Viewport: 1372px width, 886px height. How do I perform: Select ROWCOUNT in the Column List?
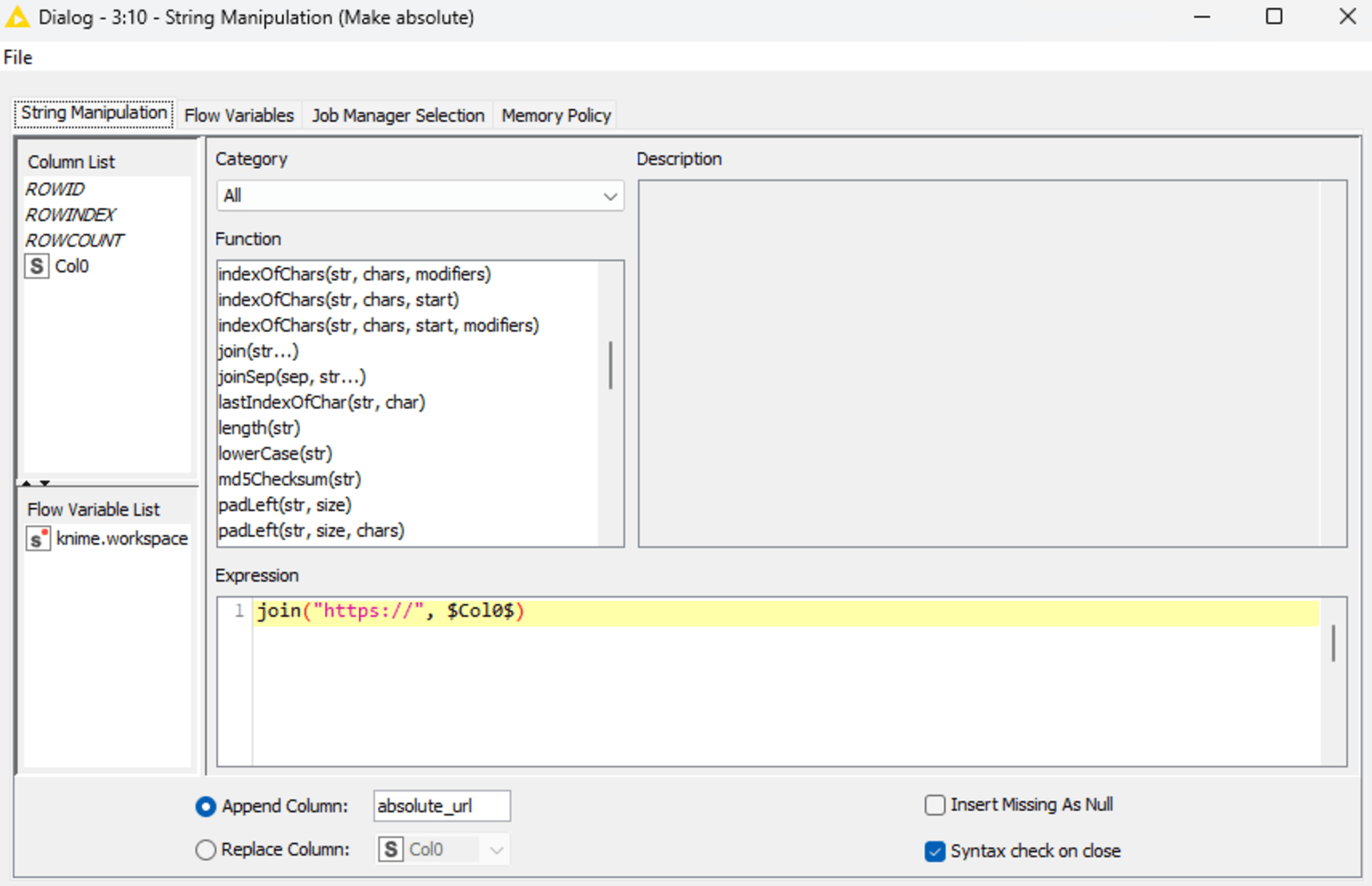point(74,240)
